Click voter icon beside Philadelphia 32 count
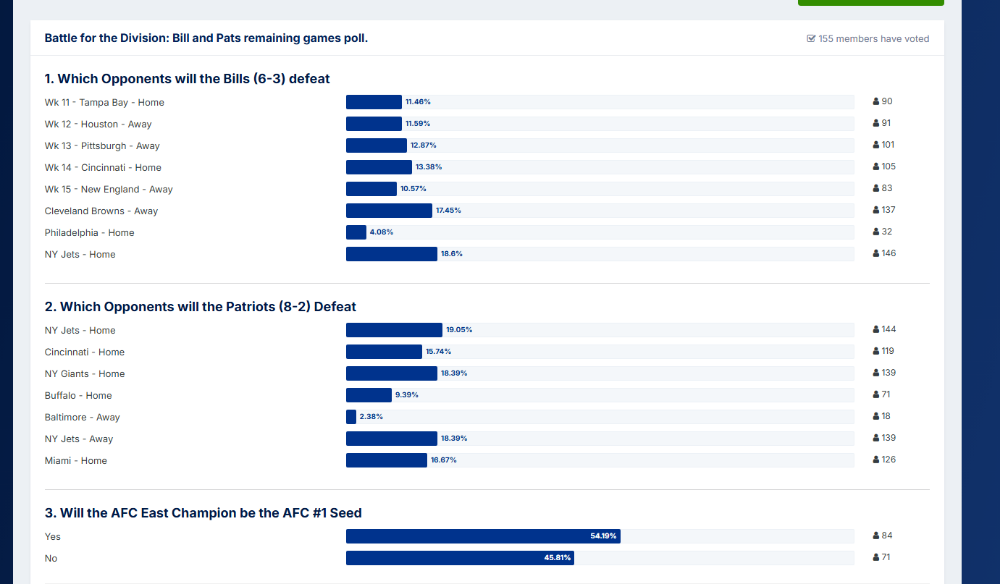 [x=876, y=232]
